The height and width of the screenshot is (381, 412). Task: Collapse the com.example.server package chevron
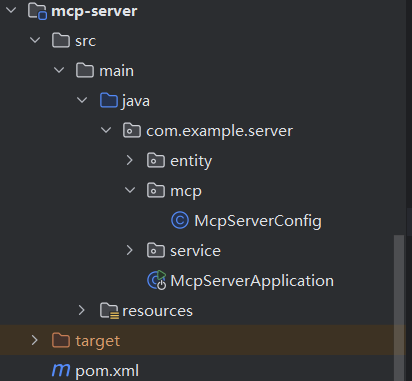click(106, 130)
